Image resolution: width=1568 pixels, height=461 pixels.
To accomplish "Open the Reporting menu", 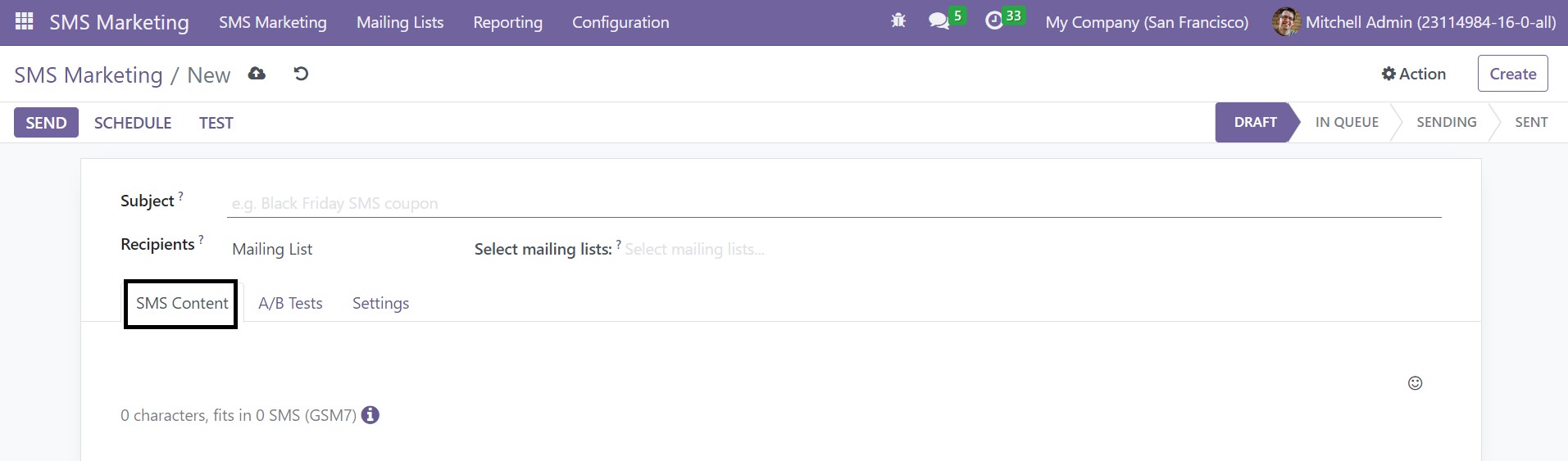I will (508, 22).
